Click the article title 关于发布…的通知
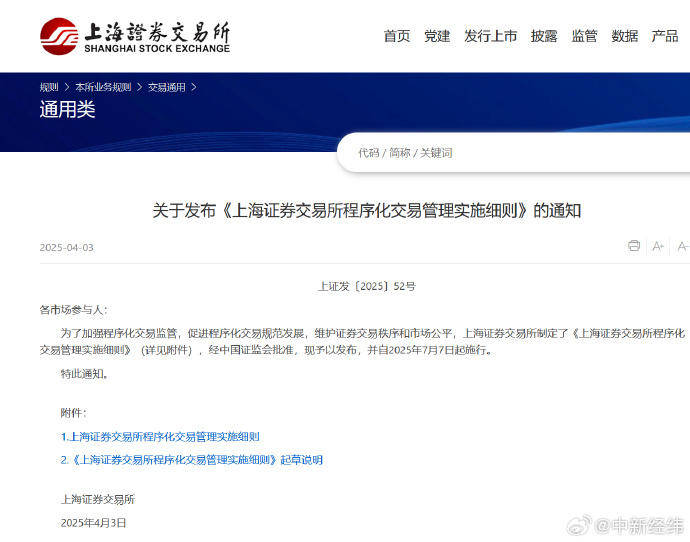690x542 pixels. pos(367,211)
